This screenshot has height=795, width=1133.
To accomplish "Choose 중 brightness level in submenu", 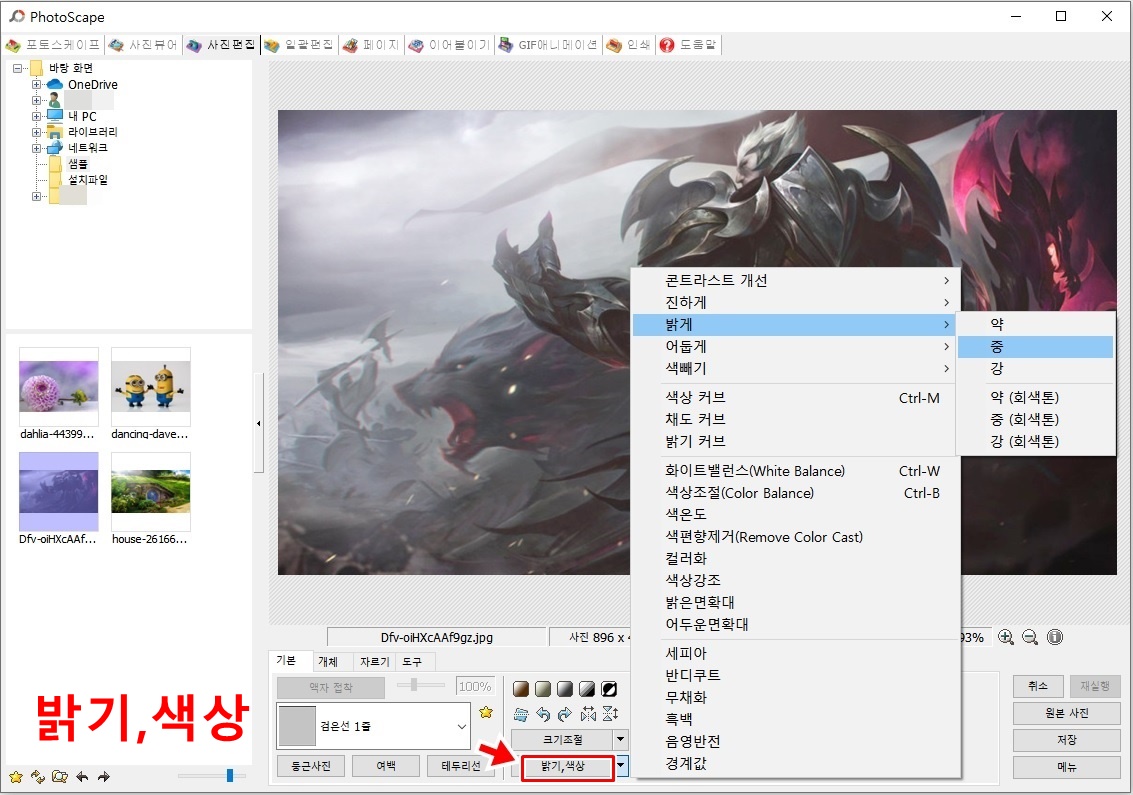I will click(1035, 347).
